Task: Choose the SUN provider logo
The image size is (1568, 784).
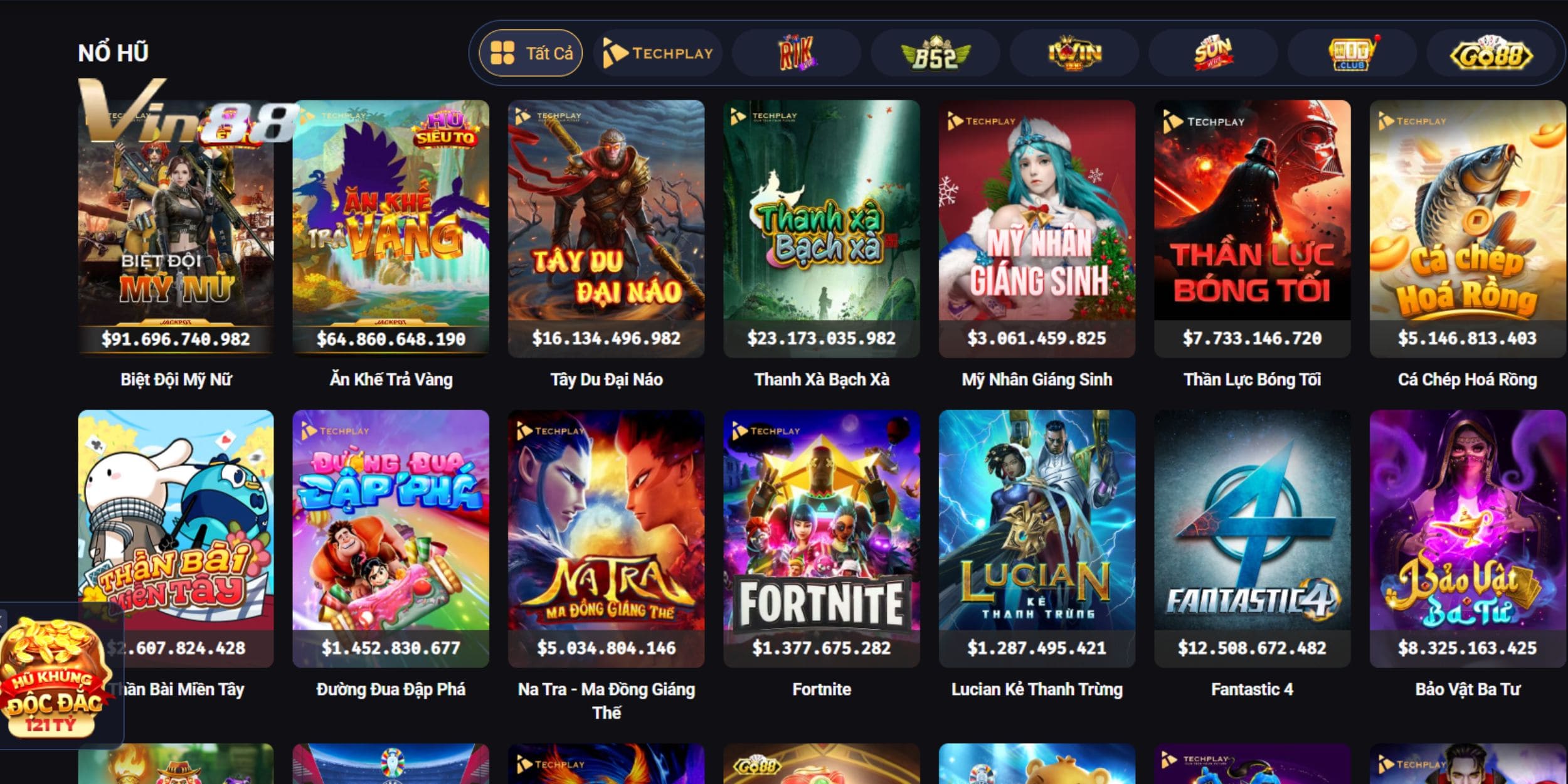Action: pos(1213,53)
